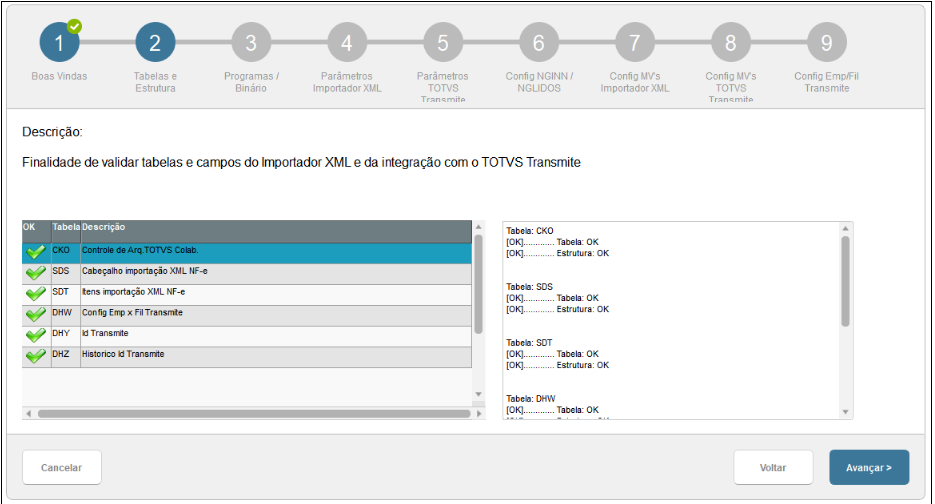The image size is (935, 504).
Task: Click the Descrição: heading text
Action: point(52,132)
